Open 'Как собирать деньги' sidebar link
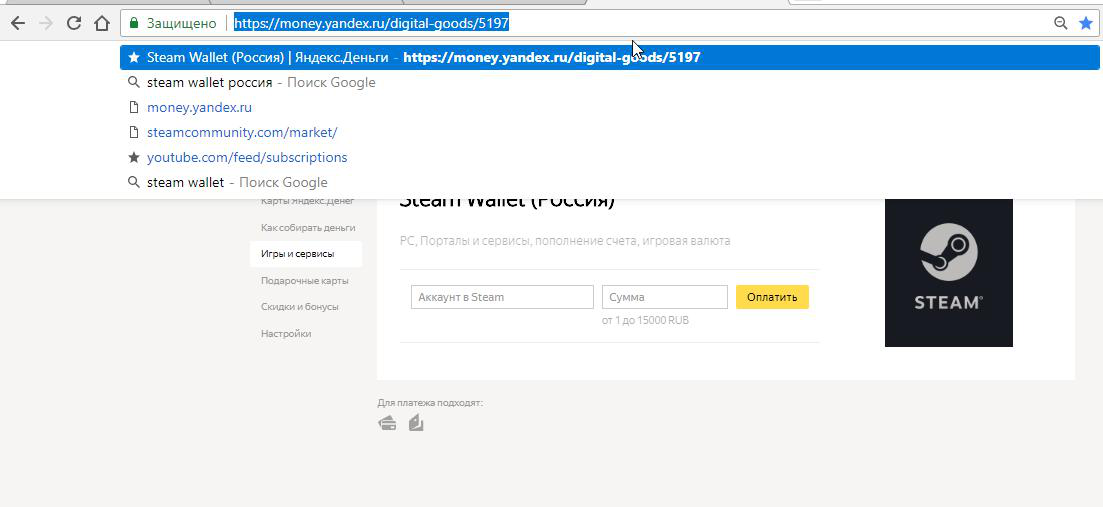 coord(308,228)
